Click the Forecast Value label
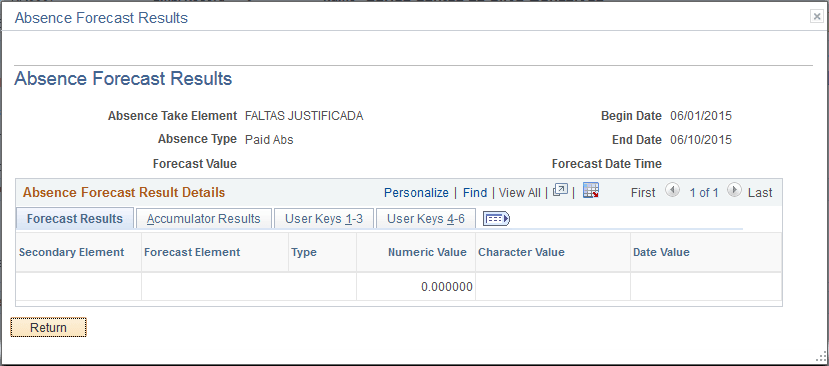This screenshot has width=829, height=366. [195, 164]
